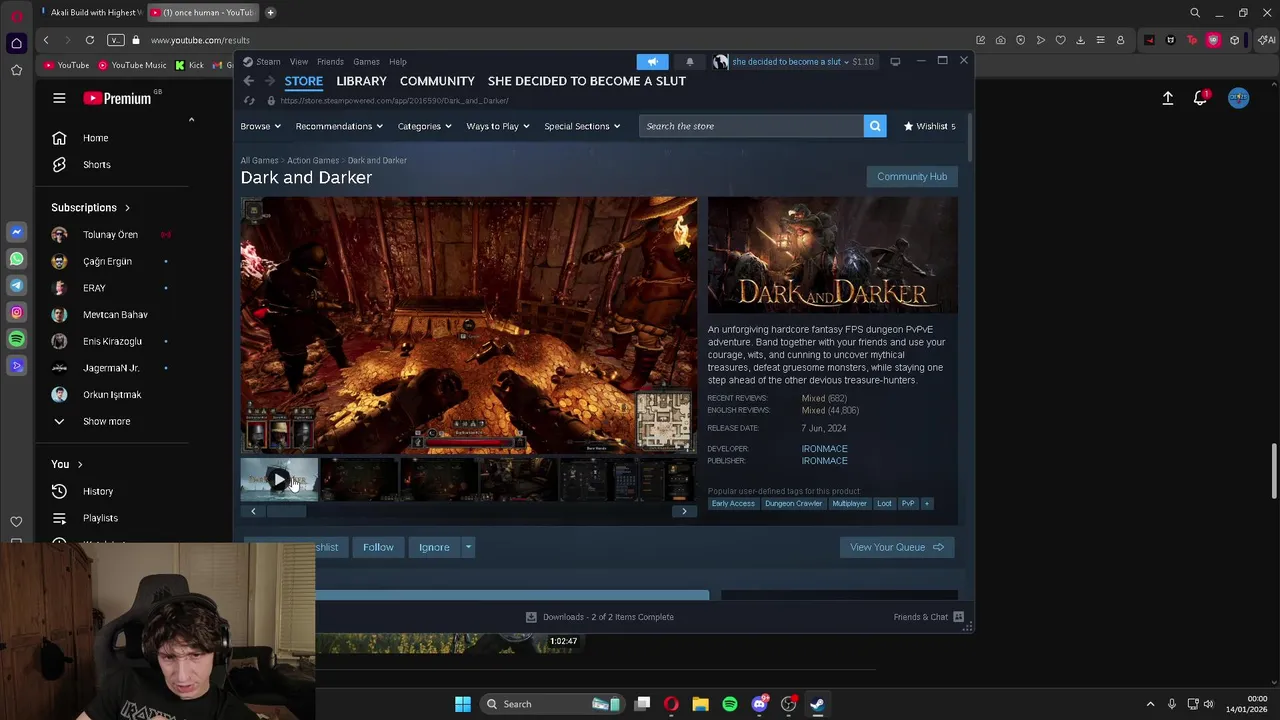The image size is (1280, 720).
Task: Open Spotify from Windows taskbar
Action: (x=730, y=704)
